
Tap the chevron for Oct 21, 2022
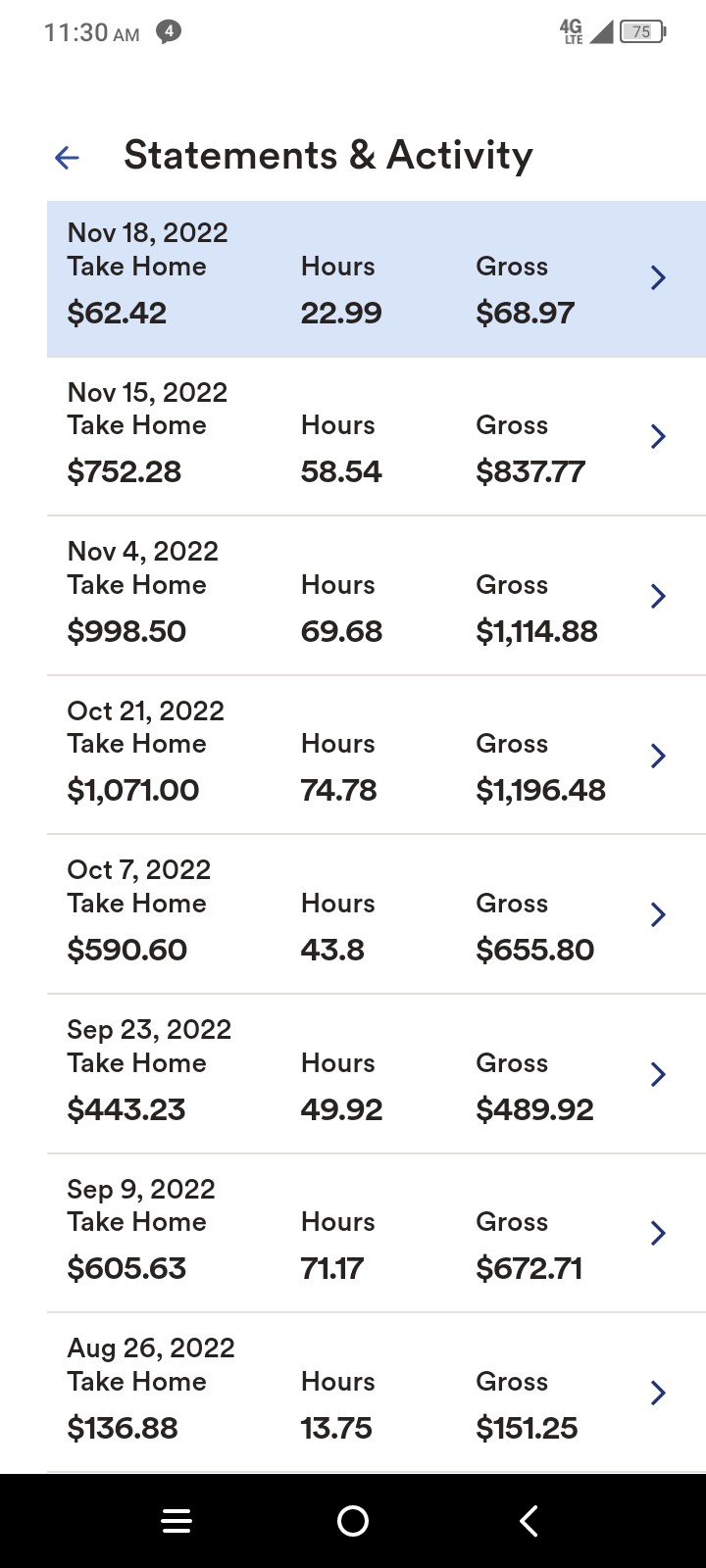click(x=658, y=756)
